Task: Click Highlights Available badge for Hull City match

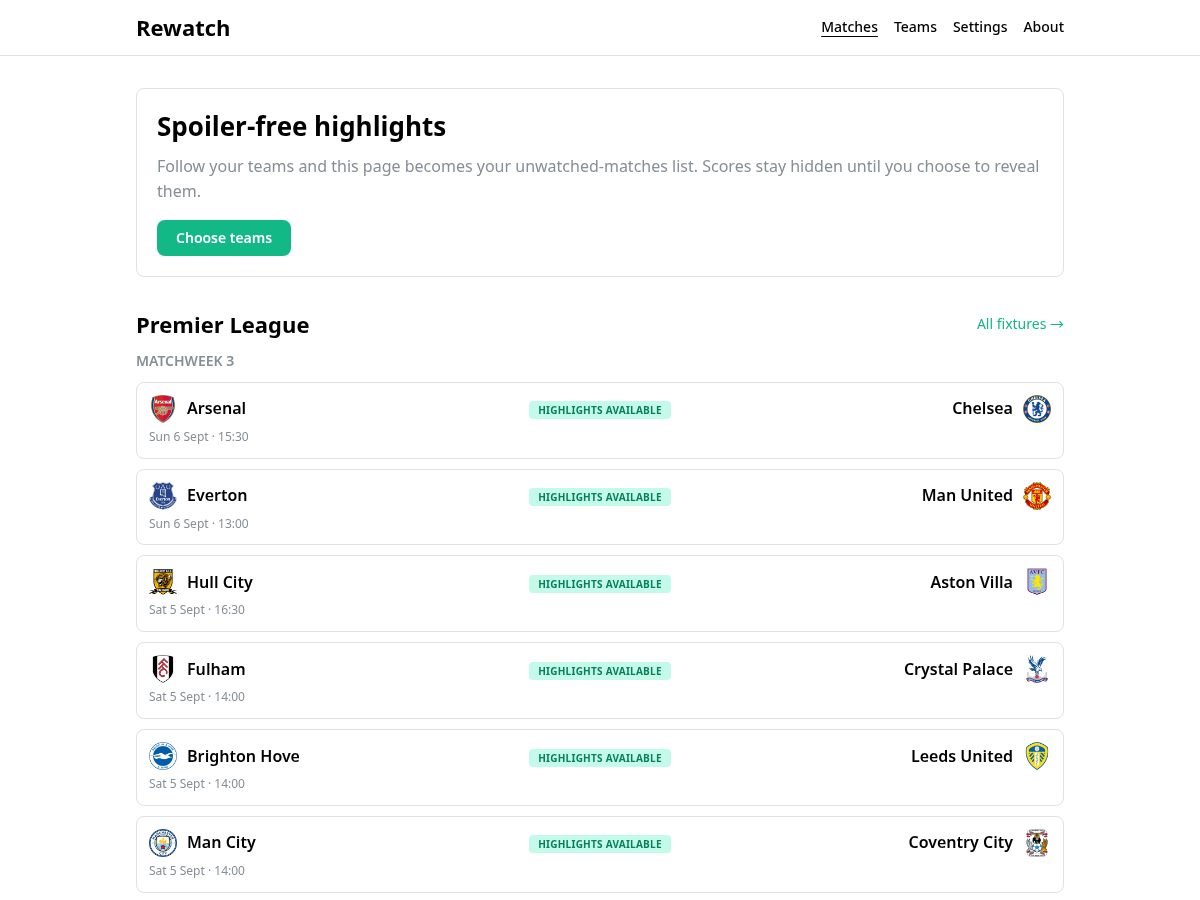Action: coord(600,584)
